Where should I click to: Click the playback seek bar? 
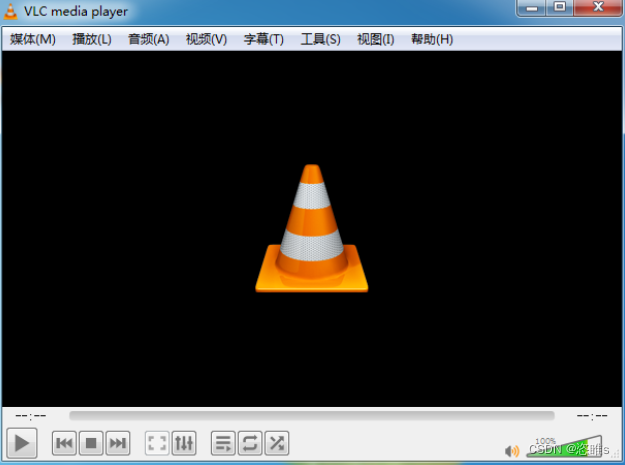pyautogui.click(x=312, y=416)
